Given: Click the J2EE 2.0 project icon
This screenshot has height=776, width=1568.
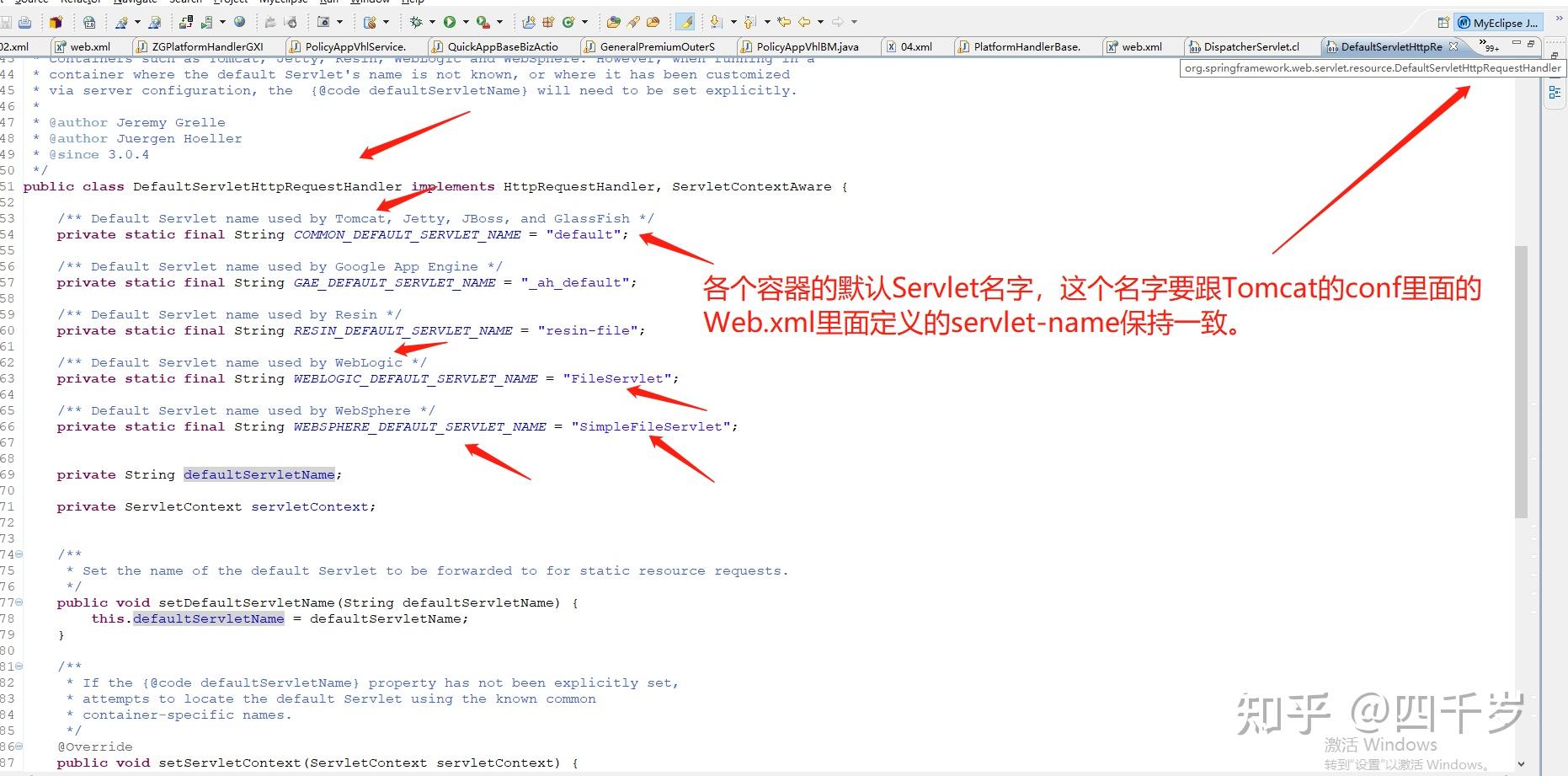Looking at the screenshot, I should click(x=89, y=22).
